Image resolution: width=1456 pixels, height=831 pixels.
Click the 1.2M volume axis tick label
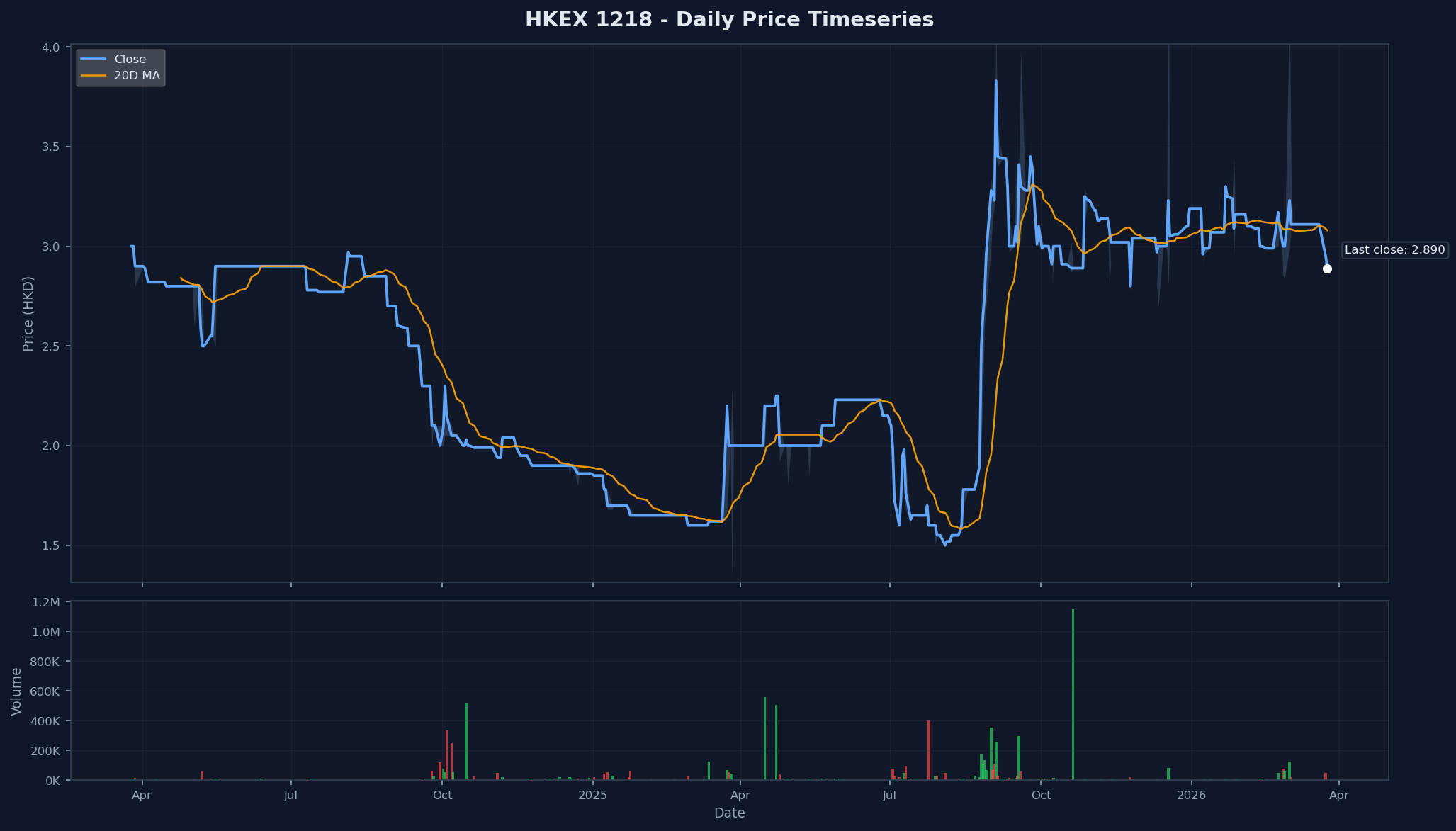pos(47,602)
